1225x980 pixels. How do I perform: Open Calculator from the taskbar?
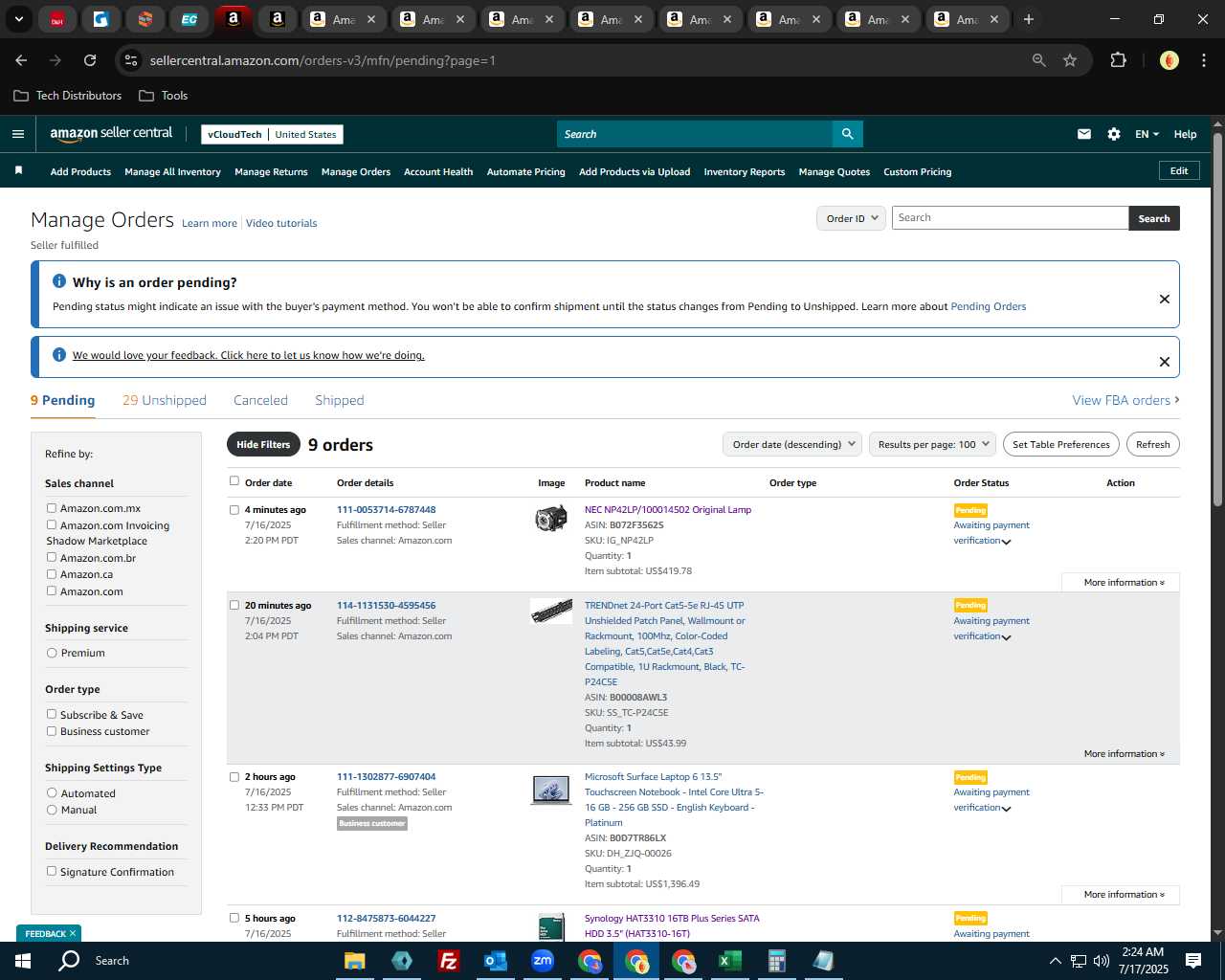point(777,961)
